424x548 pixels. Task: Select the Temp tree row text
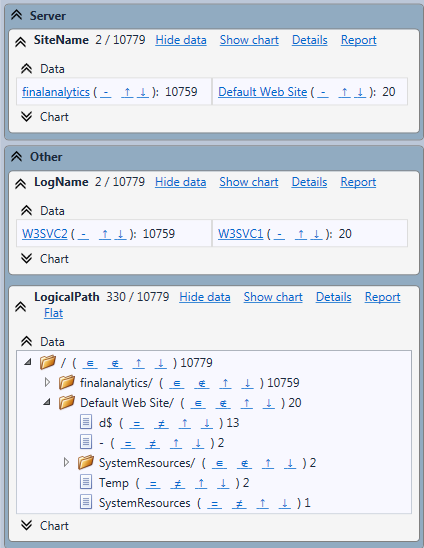[x=114, y=483]
